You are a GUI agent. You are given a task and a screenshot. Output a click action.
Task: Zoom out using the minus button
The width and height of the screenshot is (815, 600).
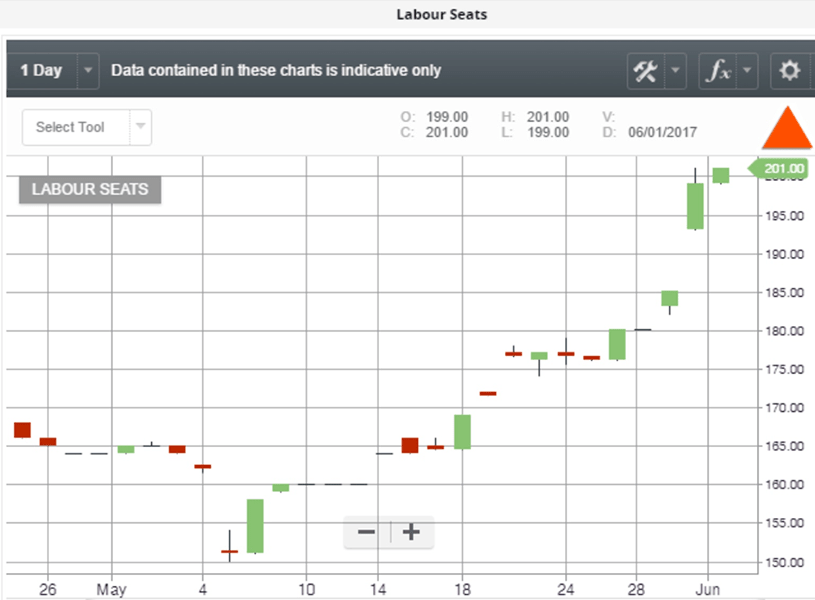click(x=367, y=532)
